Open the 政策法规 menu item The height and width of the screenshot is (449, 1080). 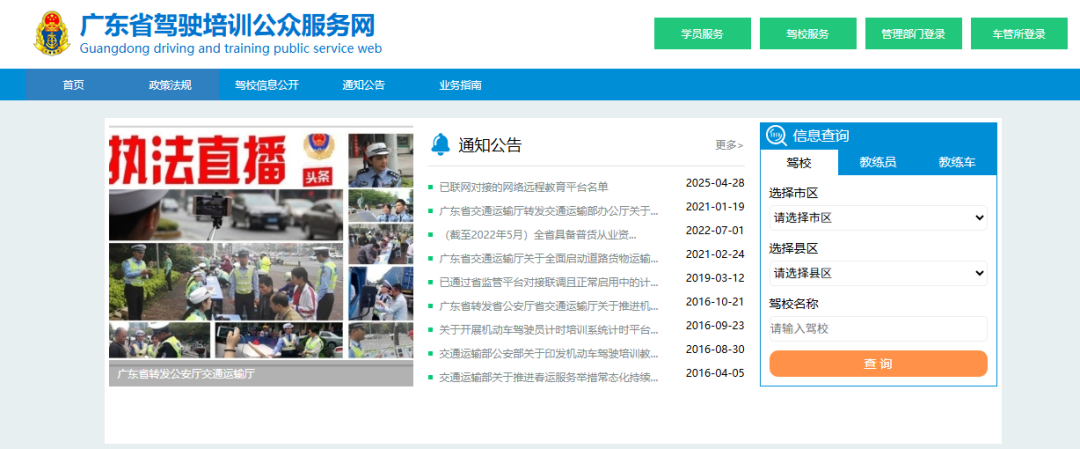(170, 85)
